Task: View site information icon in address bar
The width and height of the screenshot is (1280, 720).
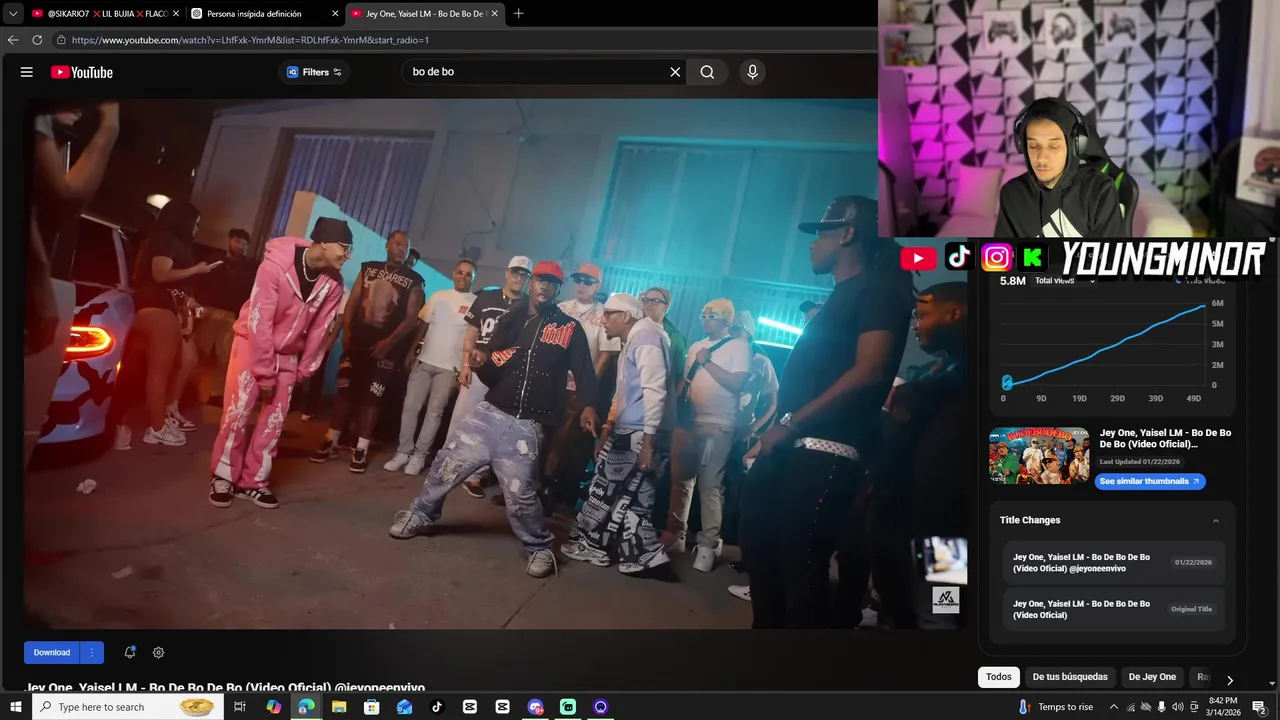Action: 61,40
